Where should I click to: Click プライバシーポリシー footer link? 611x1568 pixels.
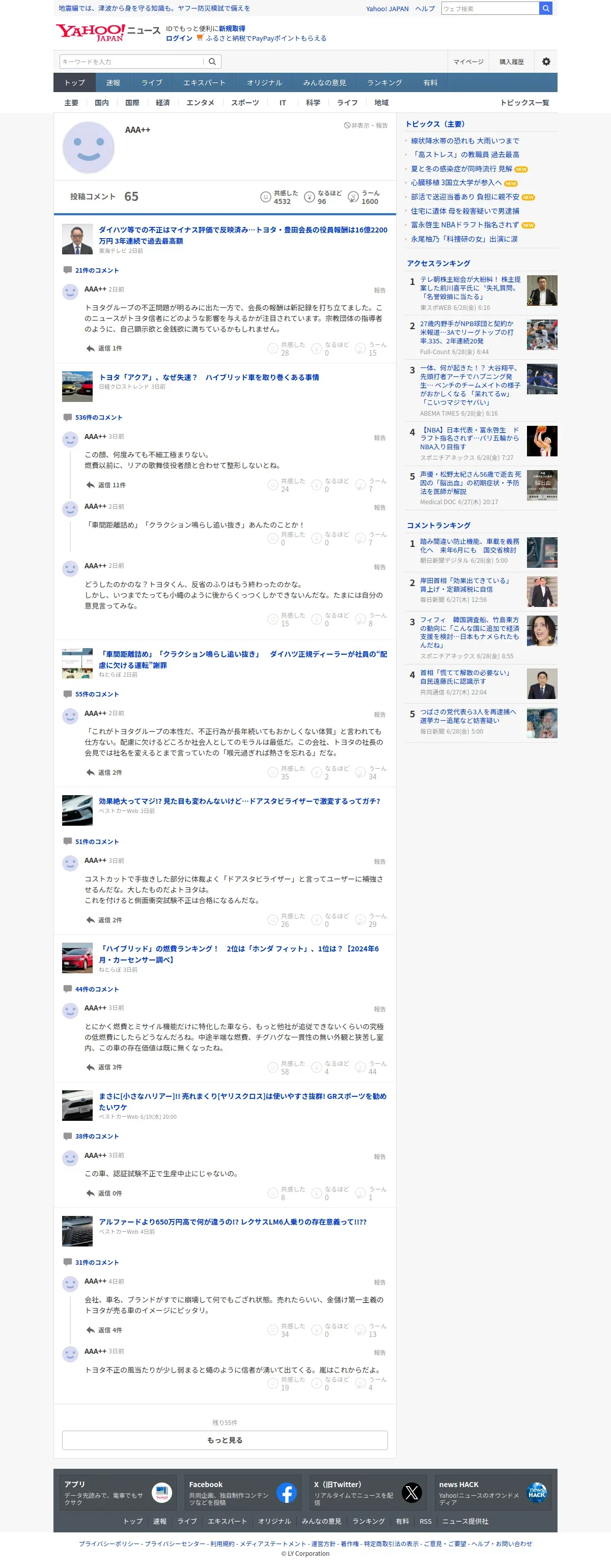point(109,1544)
